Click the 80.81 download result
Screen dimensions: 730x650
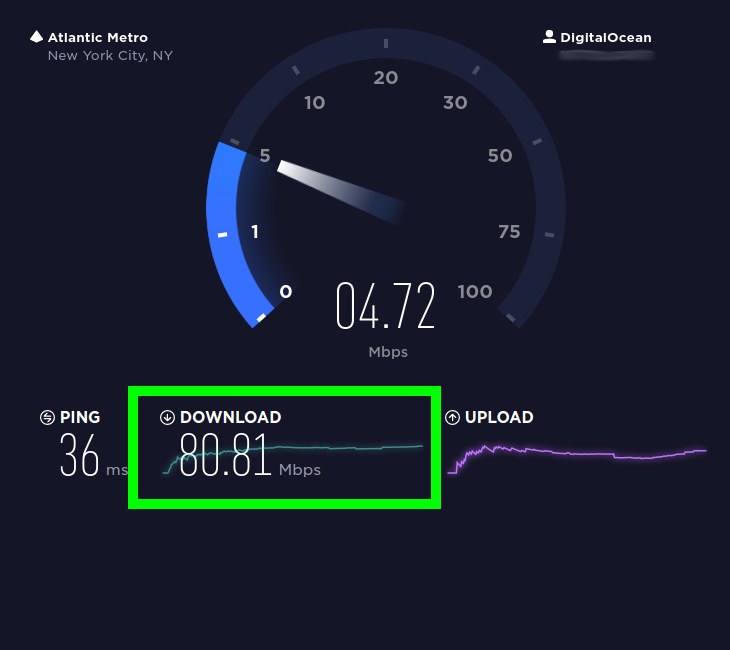pyautogui.click(x=225, y=455)
